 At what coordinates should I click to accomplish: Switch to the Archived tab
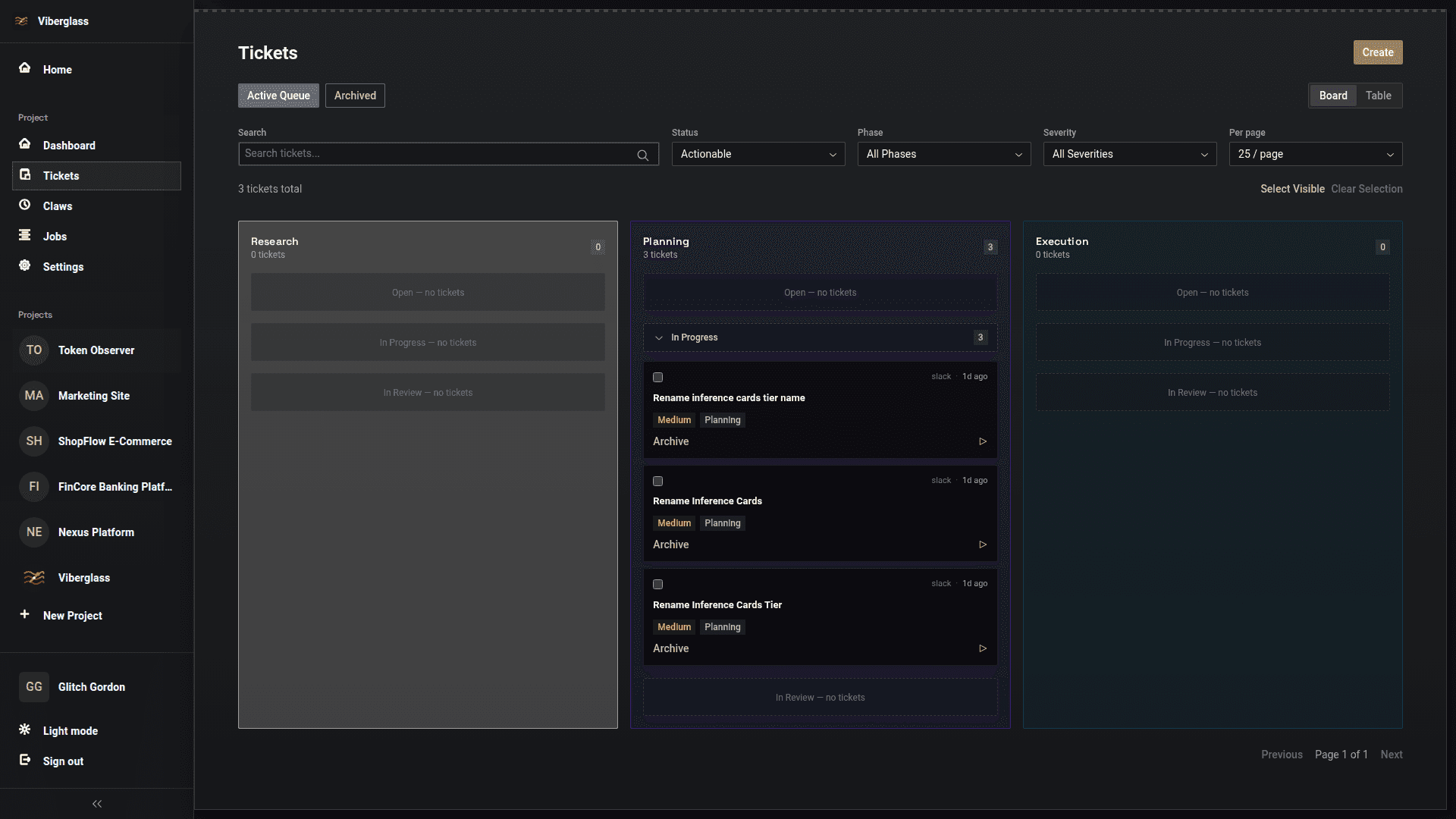tap(355, 95)
